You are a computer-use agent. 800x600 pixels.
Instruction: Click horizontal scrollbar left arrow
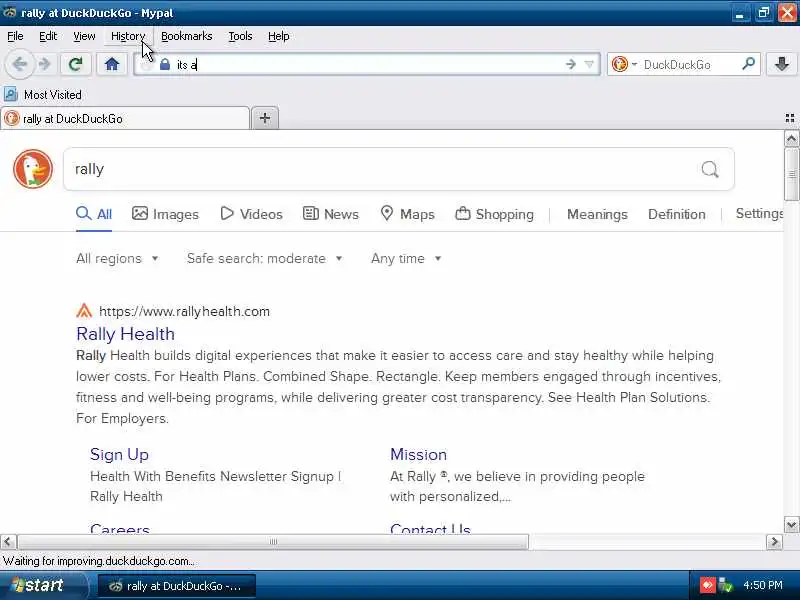(x=9, y=542)
